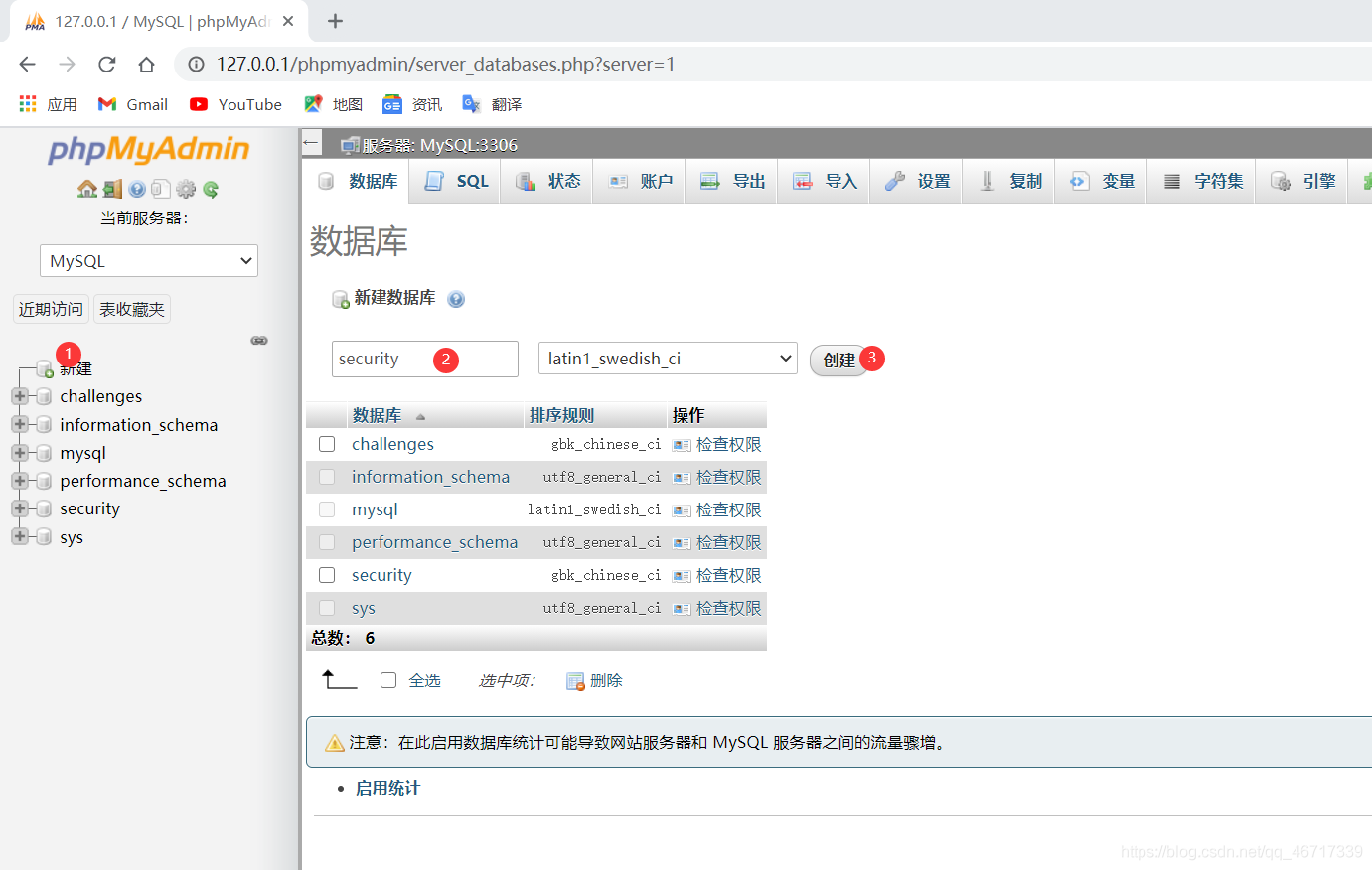Viewport: 1372px width, 870px height.
Task: Expand the security tree node plus sign
Action: (x=19, y=508)
